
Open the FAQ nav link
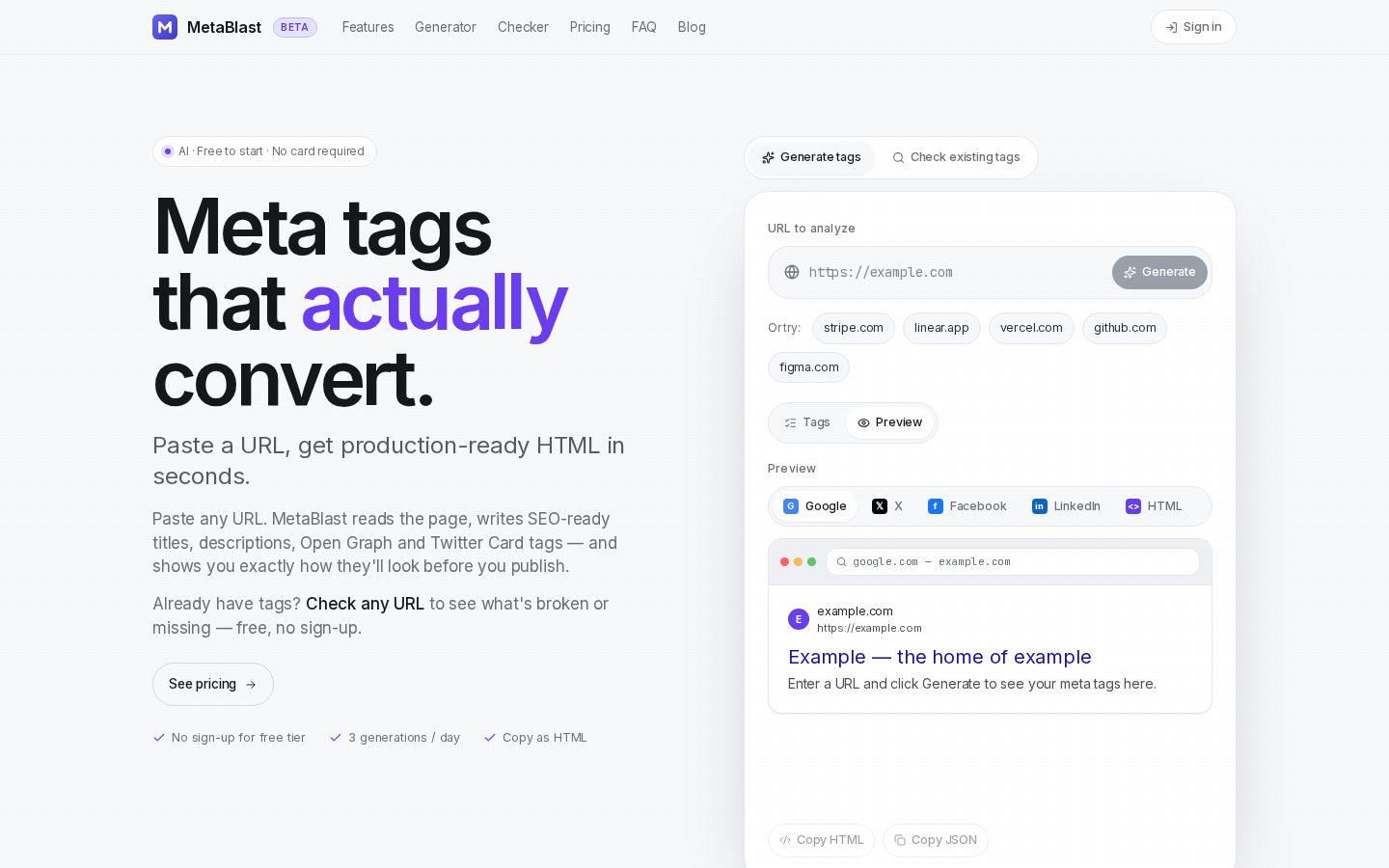point(643,27)
